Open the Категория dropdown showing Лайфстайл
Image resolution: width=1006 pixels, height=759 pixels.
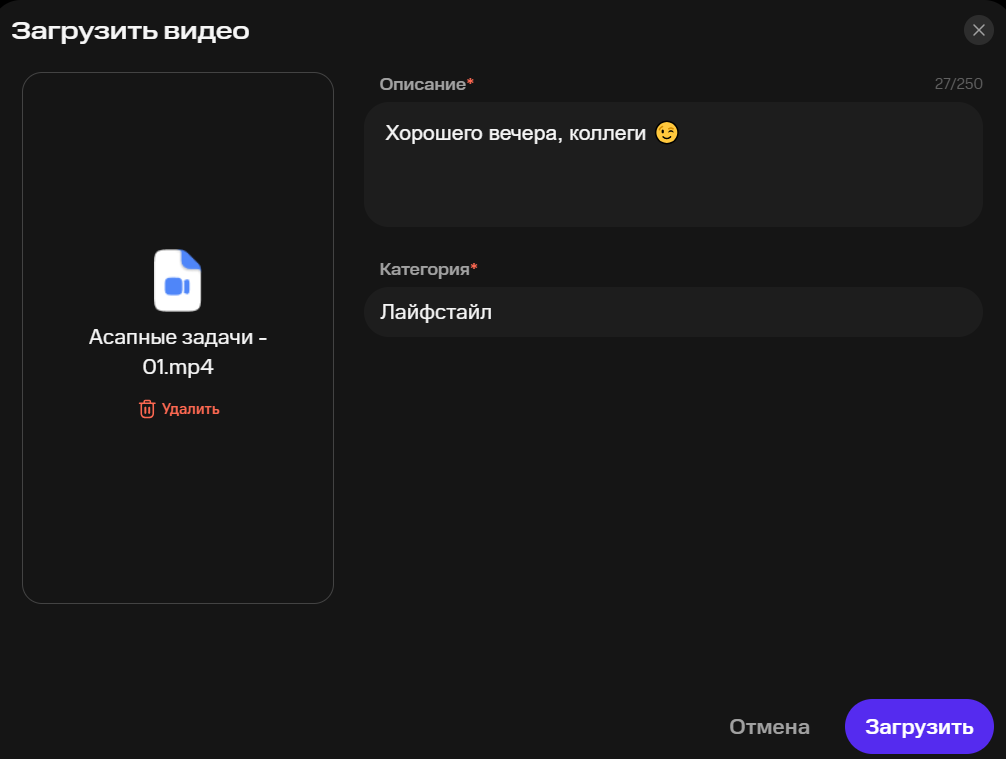pos(672,312)
